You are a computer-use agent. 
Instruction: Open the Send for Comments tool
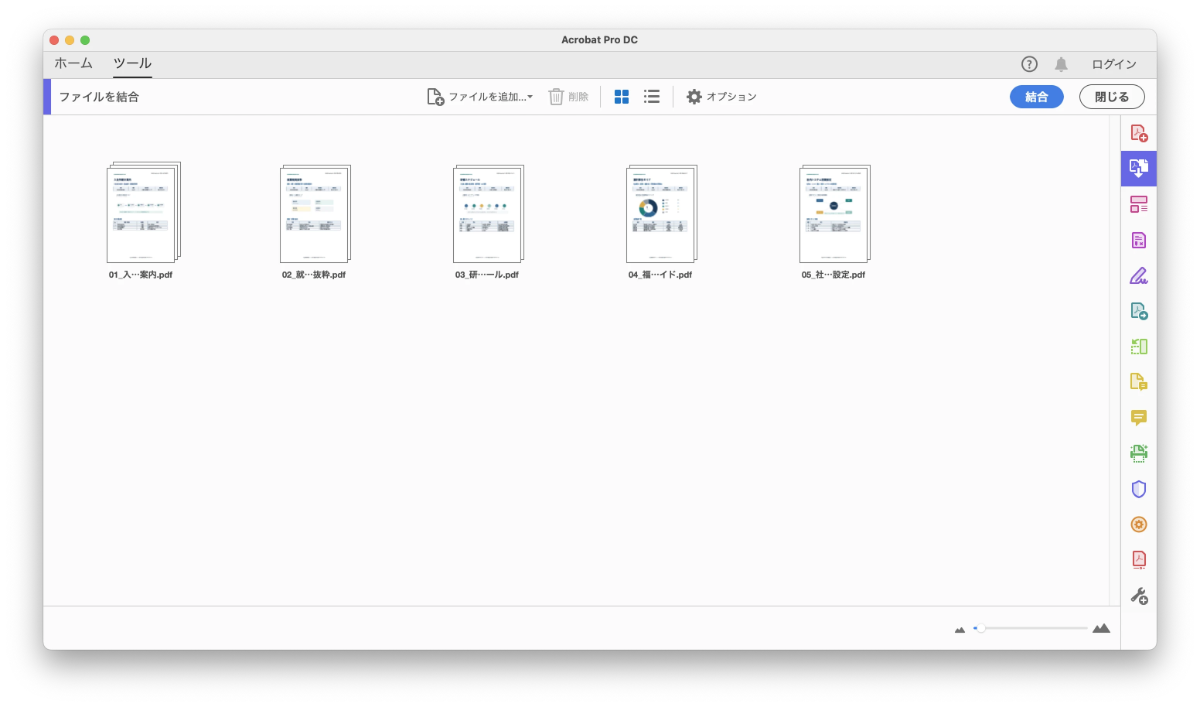point(1138,382)
